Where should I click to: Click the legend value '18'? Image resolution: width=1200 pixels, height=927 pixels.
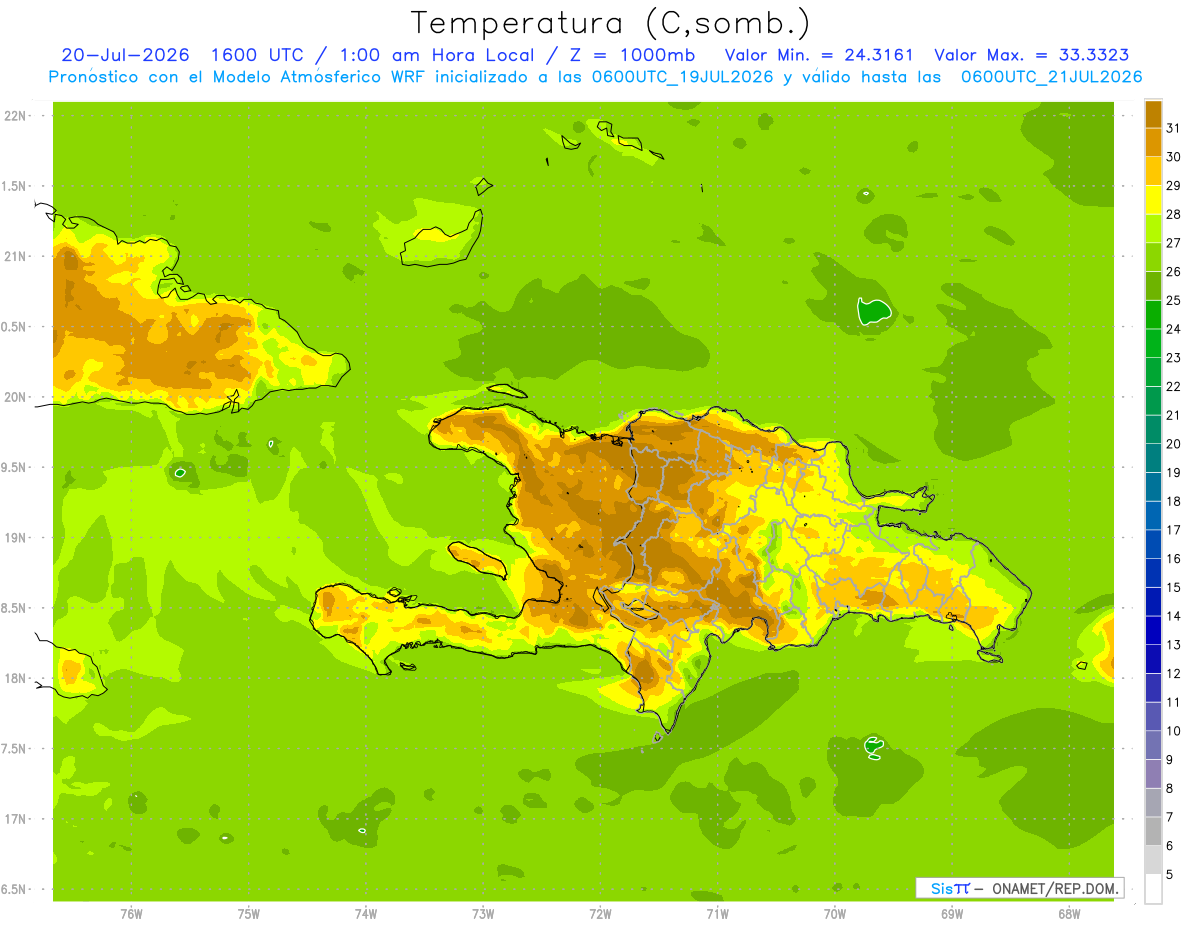(1173, 501)
